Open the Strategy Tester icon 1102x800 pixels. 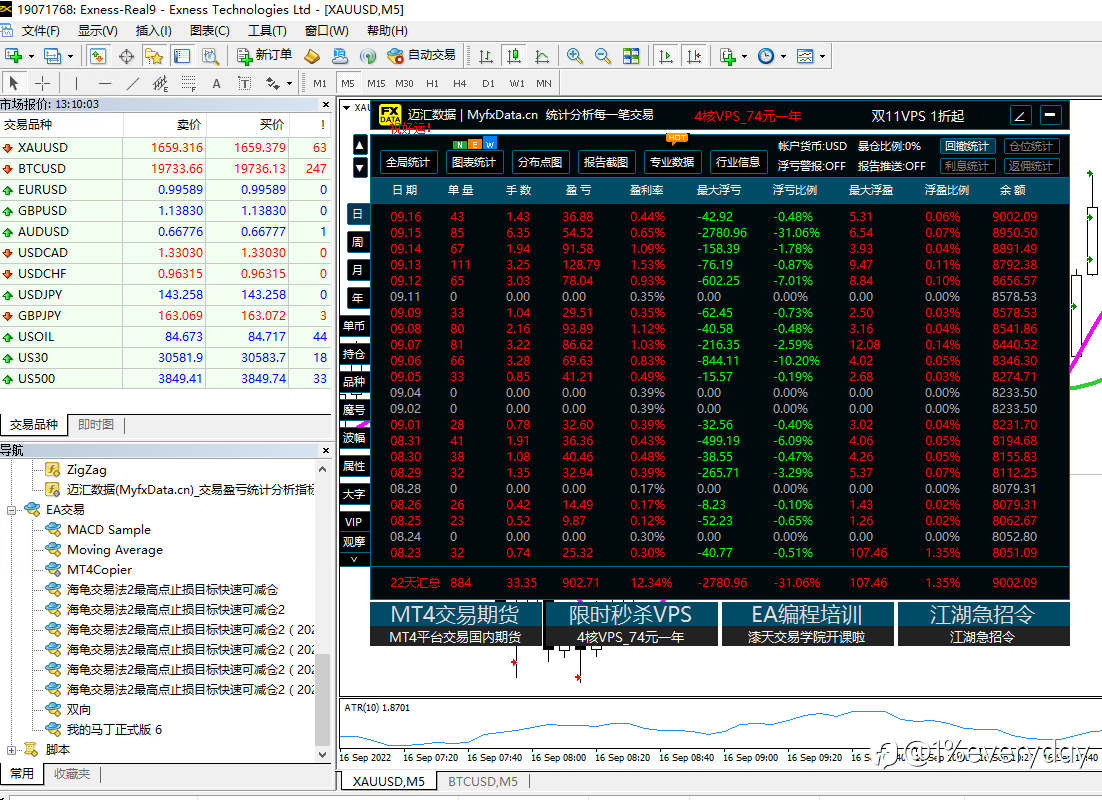tap(210, 56)
